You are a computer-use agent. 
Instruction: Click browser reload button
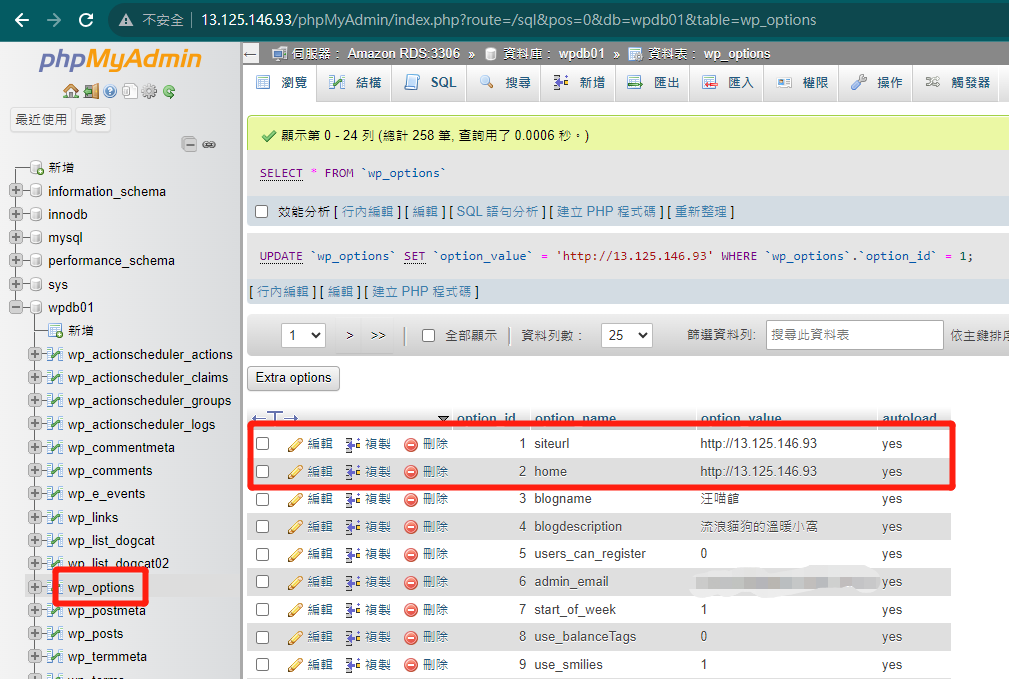point(86,20)
